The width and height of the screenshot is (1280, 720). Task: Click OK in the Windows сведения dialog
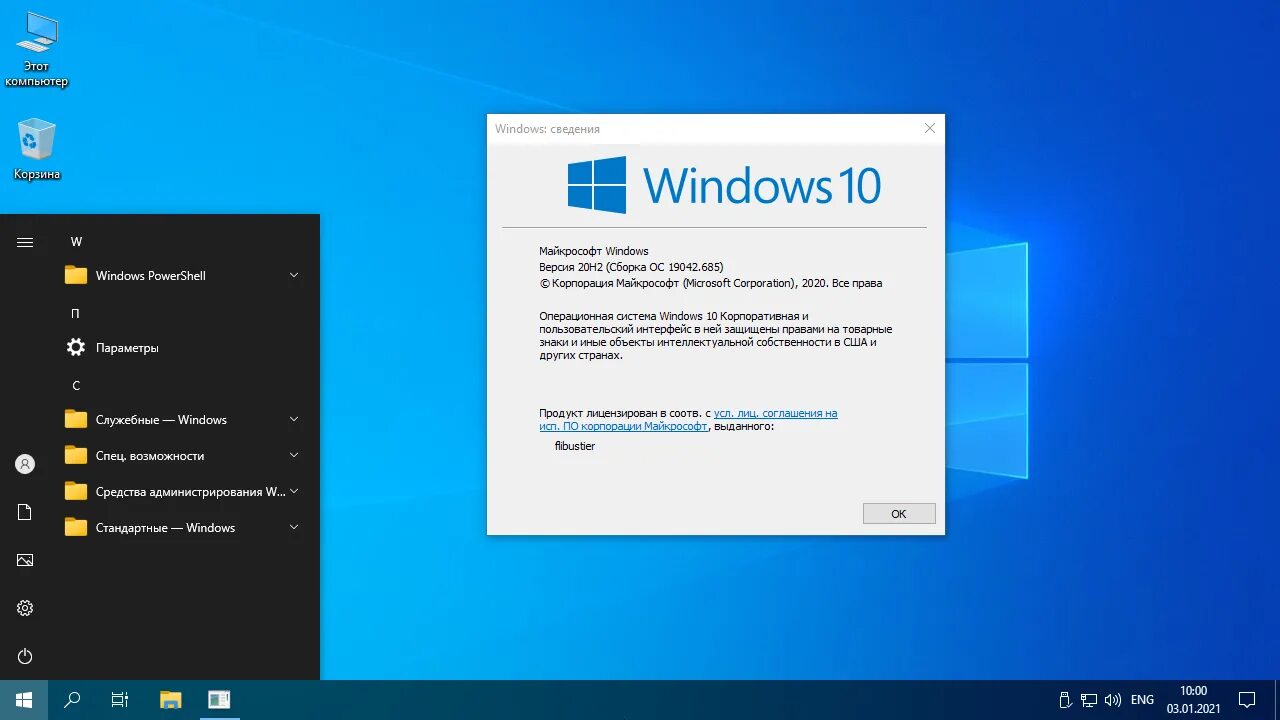pos(899,513)
